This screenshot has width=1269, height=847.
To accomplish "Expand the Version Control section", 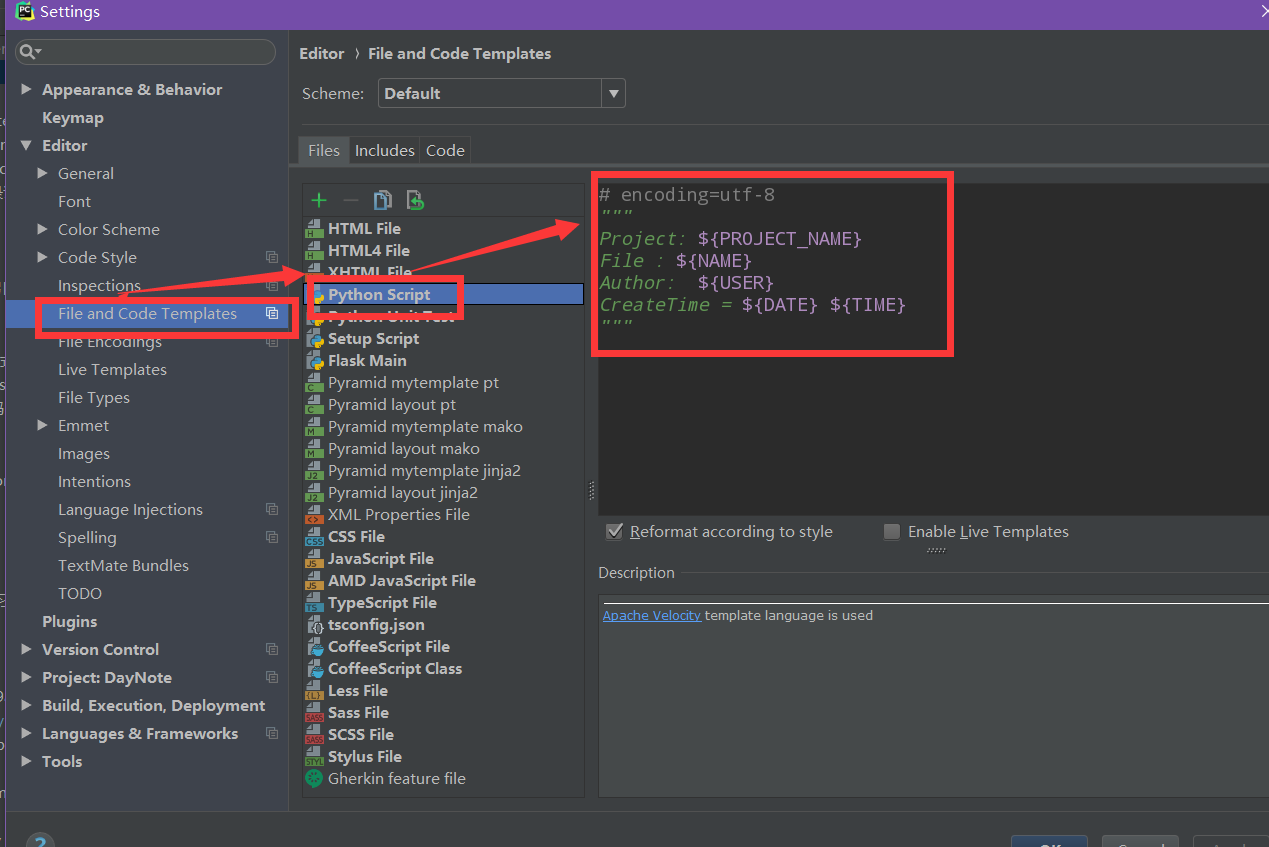I will pyautogui.click(x=26, y=649).
